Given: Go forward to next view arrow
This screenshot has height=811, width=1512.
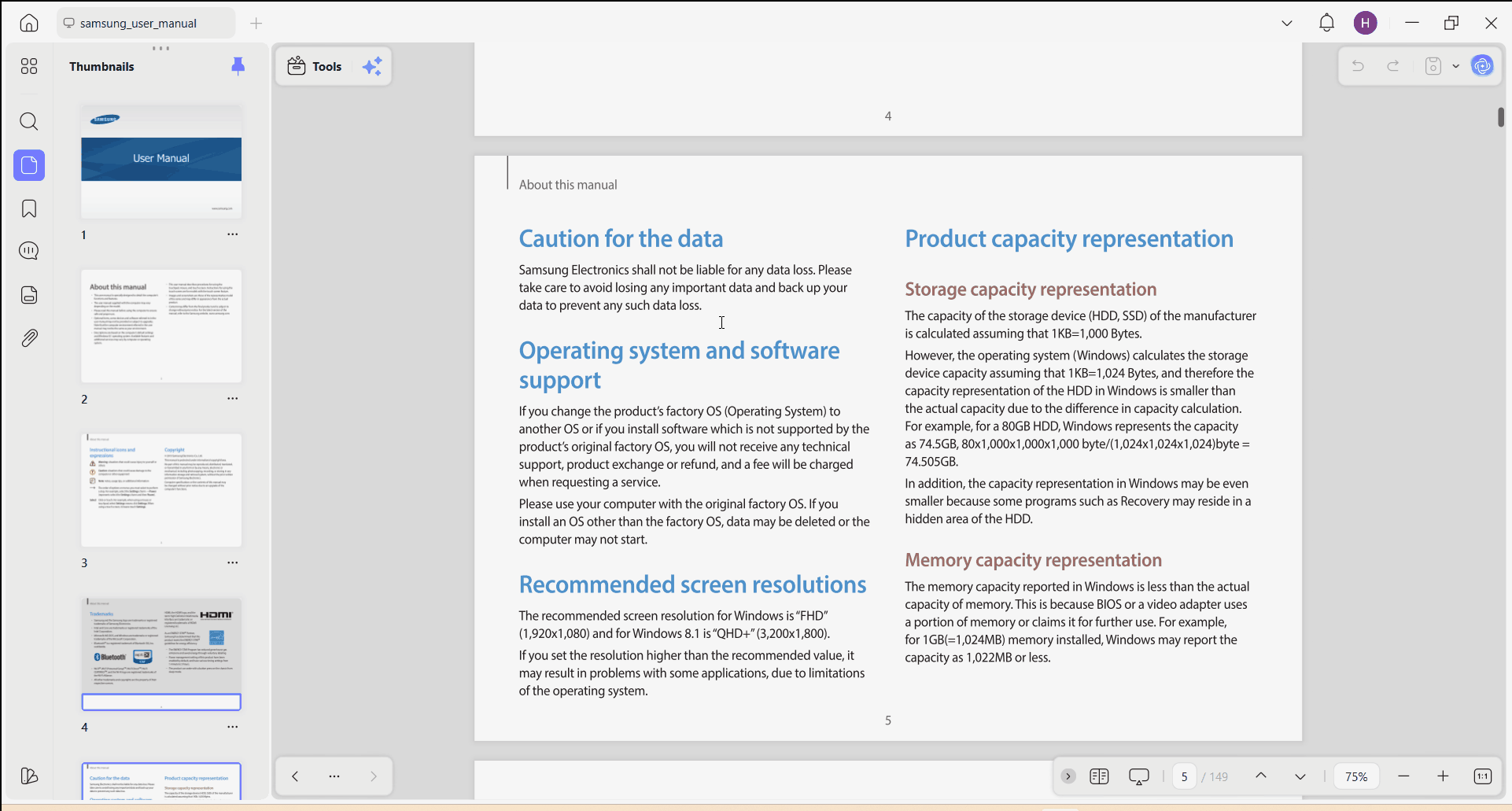Looking at the screenshot, I should (x=374, y=776).
